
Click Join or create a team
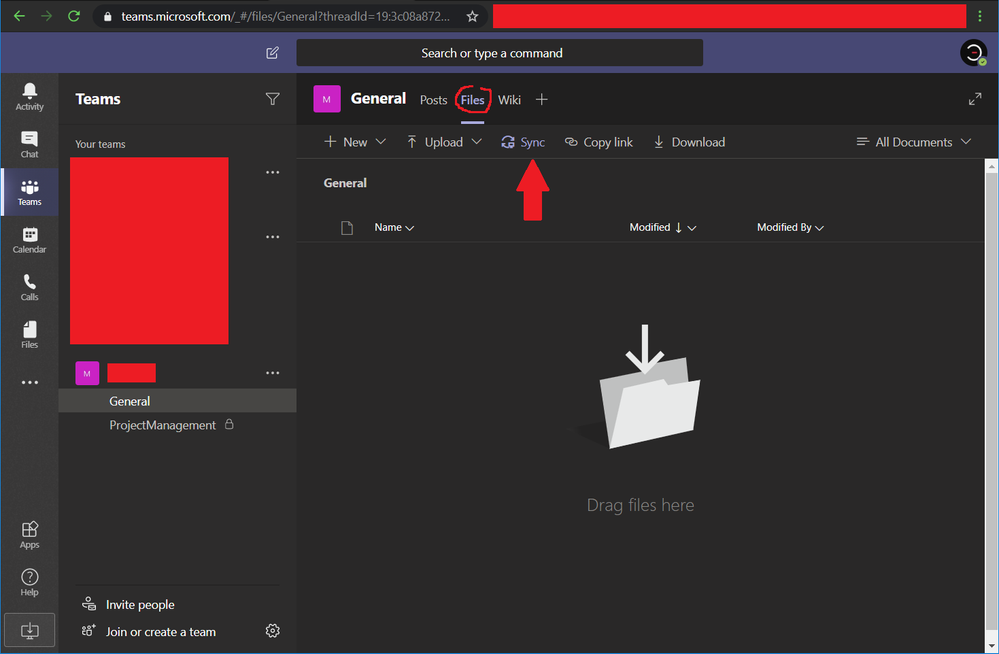148,632
